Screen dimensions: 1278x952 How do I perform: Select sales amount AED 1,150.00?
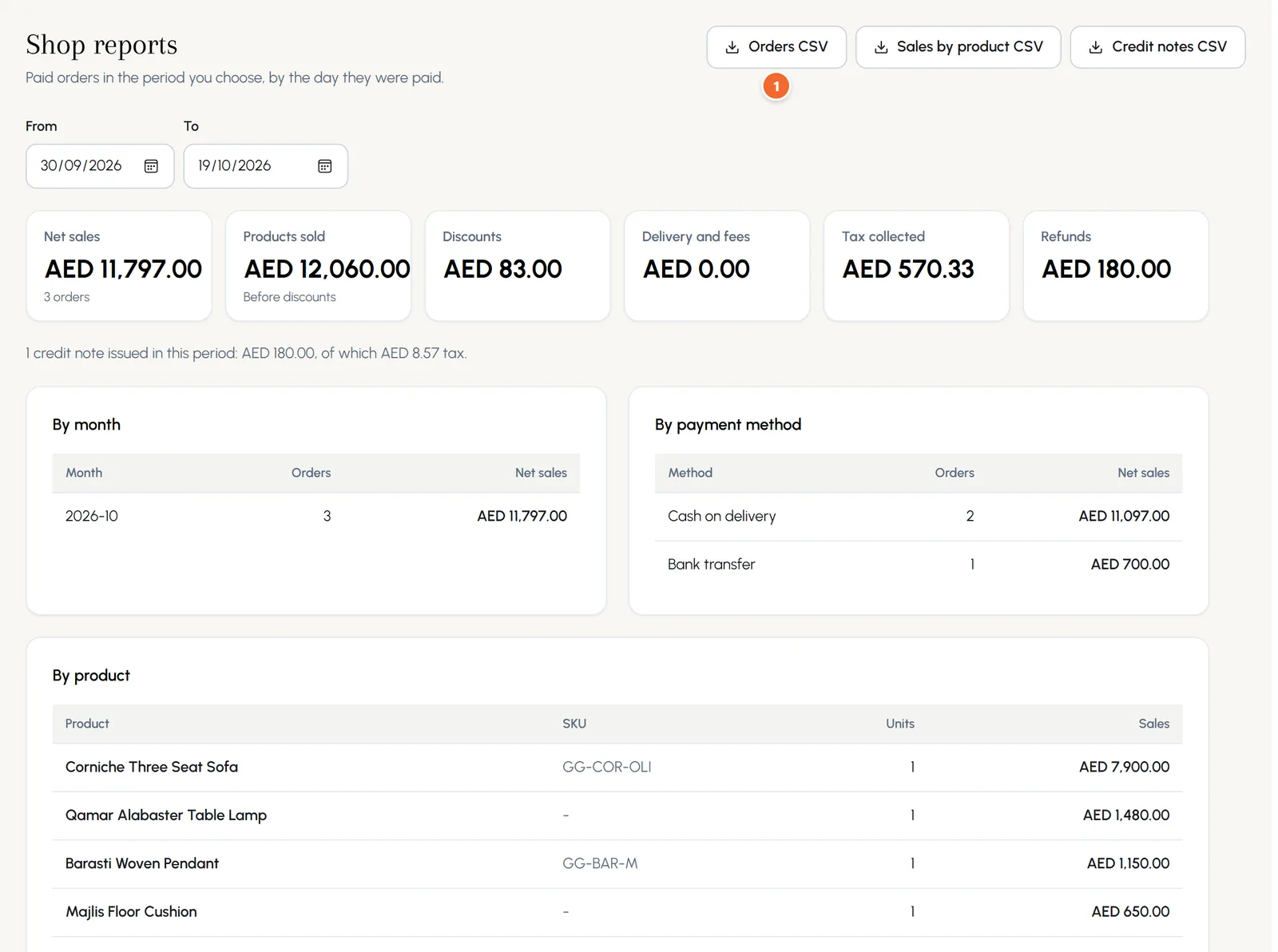[x=1128, y=863]
